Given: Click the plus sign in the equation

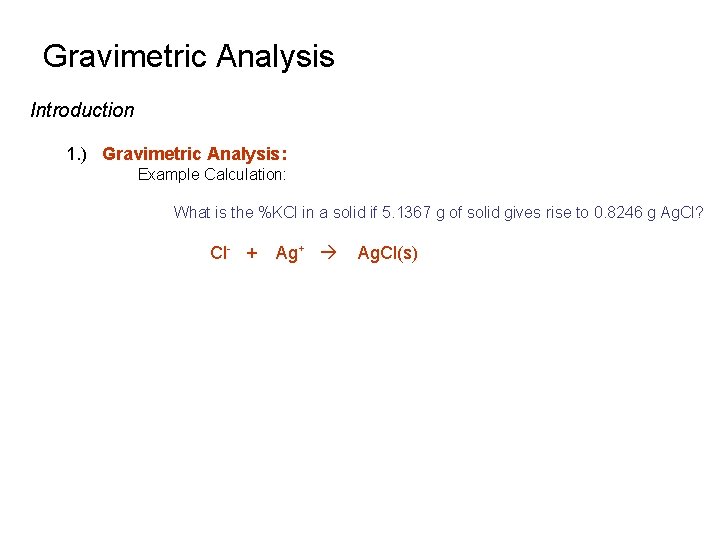Looking at the screenshot, I should click(252, 253).
